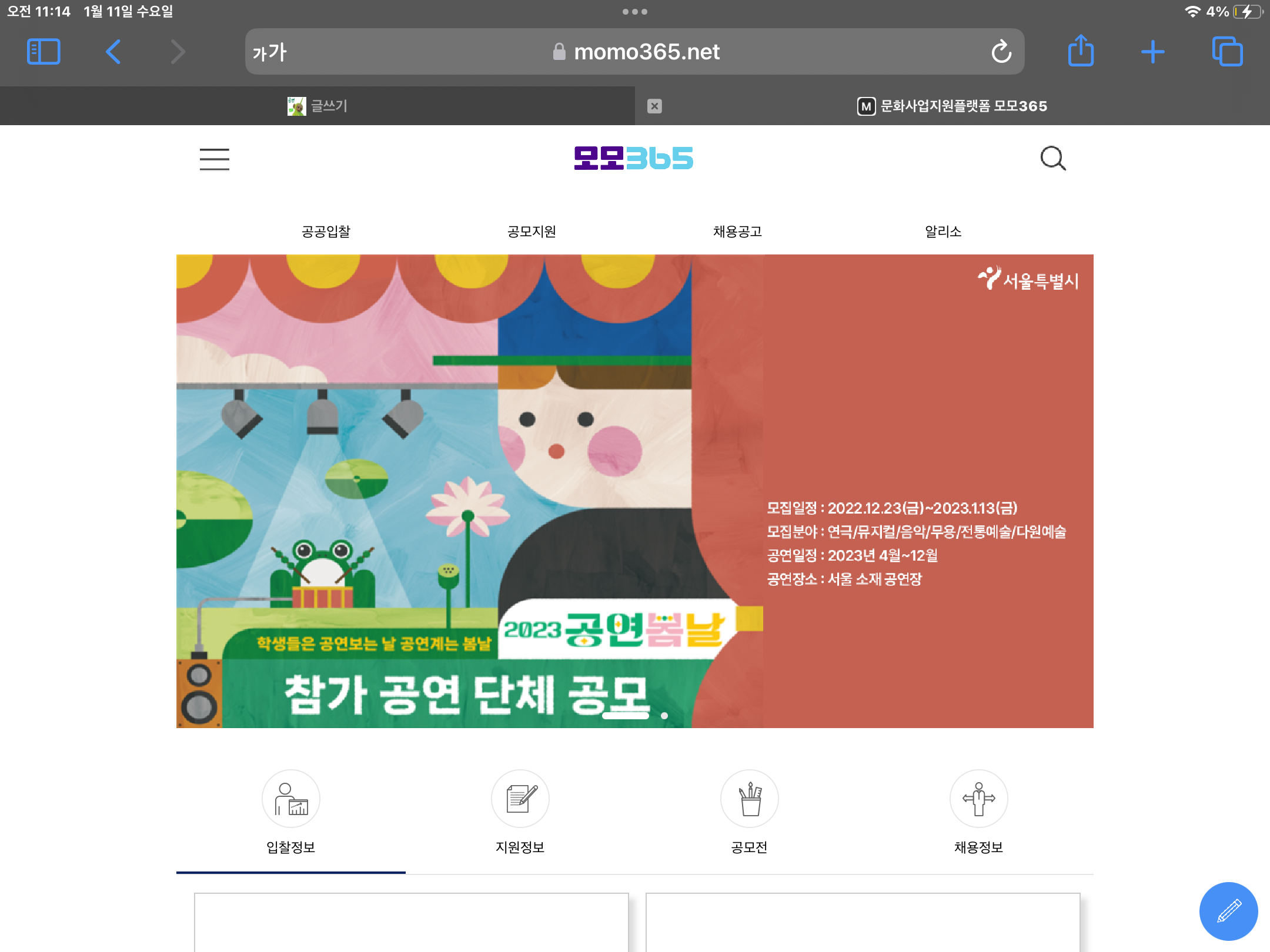Go back to the previous page

(x=113, y=52)
